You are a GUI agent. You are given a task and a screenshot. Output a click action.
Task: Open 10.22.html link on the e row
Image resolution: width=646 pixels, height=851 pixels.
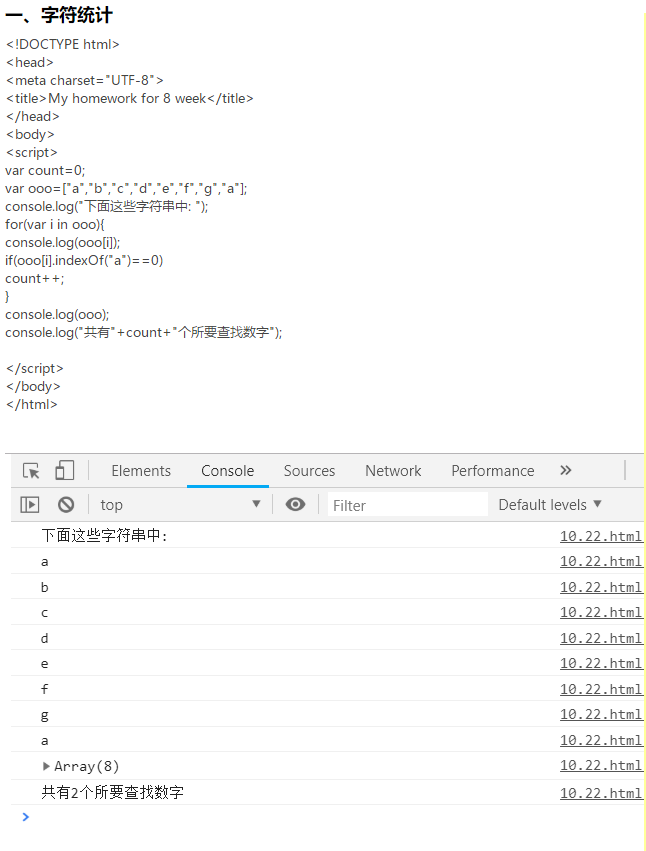(x=601, y=663)
